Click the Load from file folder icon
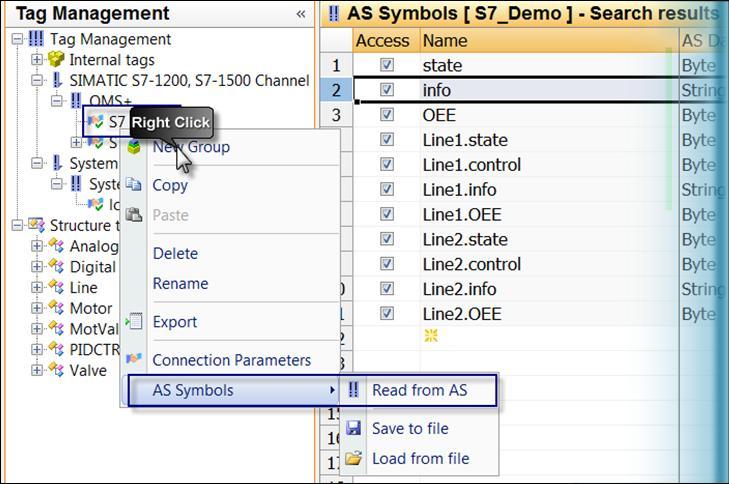 tap(354, 458)
